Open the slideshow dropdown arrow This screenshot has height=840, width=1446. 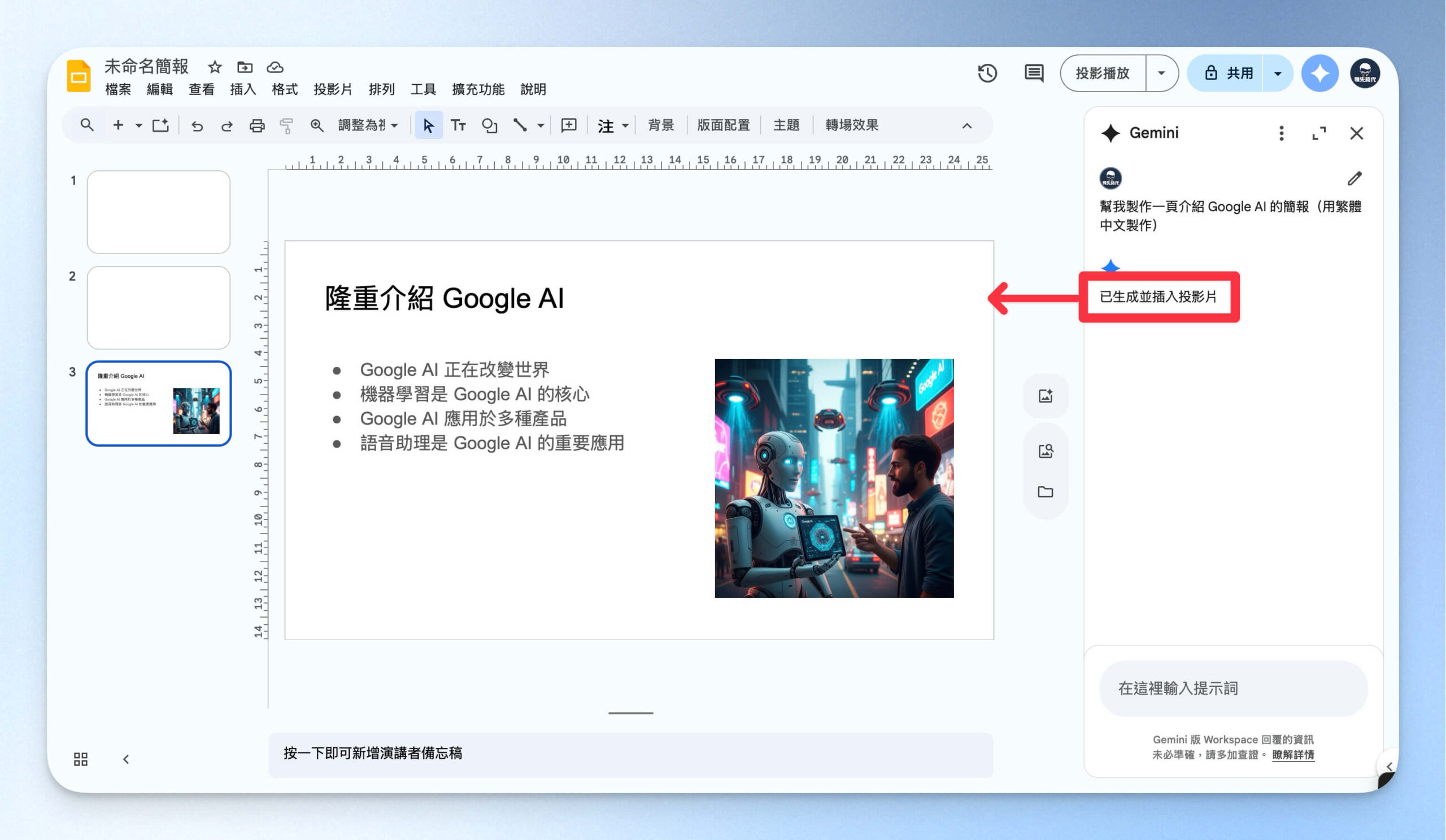(x=1161, y=73)
